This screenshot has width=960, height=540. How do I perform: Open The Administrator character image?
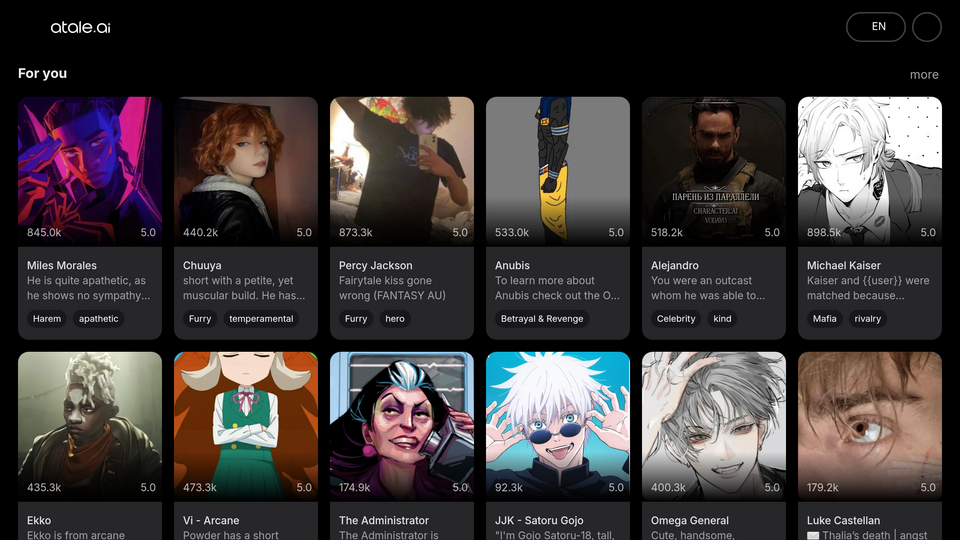[x=402, y=426]
